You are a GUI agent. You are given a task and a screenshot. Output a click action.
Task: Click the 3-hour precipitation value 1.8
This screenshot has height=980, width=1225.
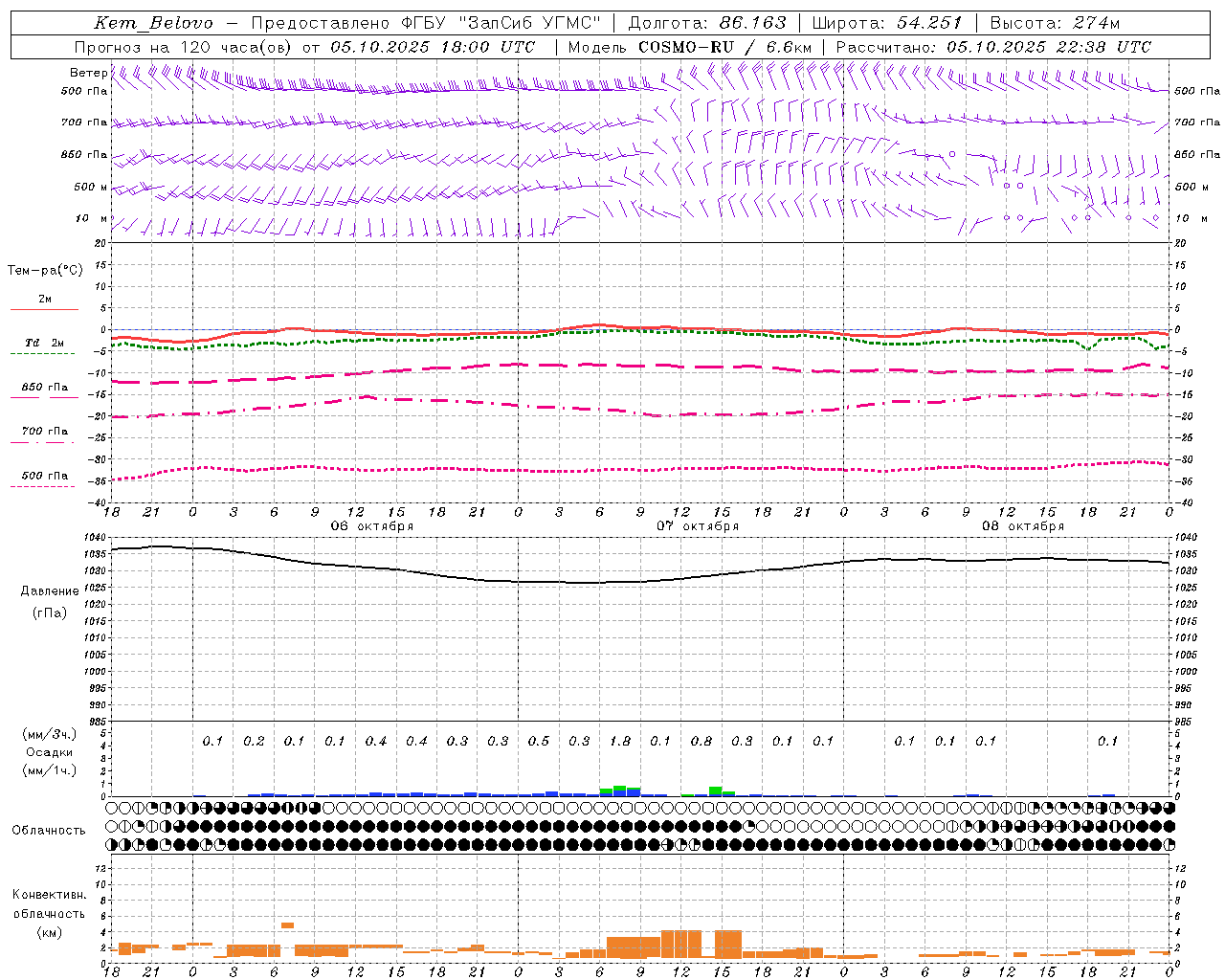click(x=620, y=741)
